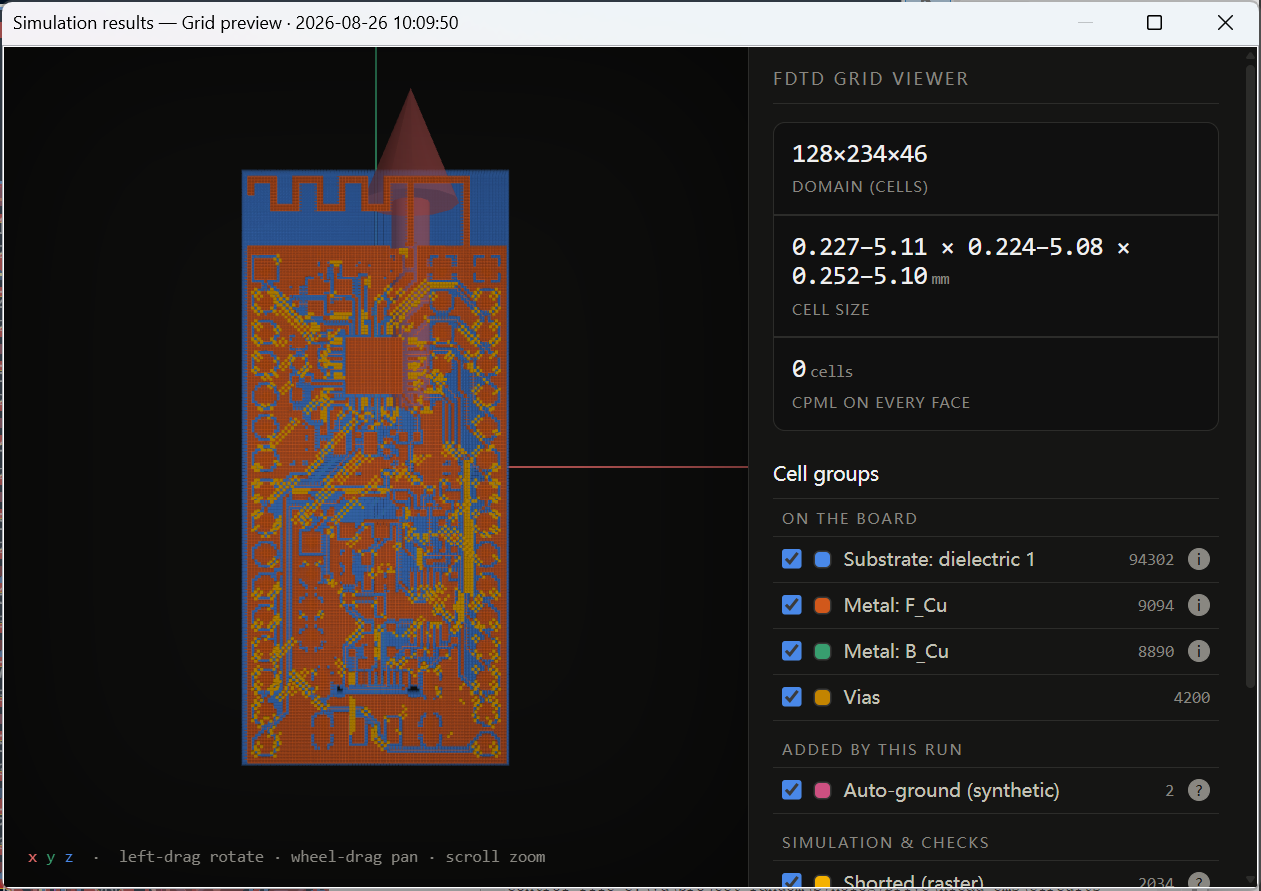
Task: Click the 9094 F_Cu cell count
Action: click(1156, 606)
